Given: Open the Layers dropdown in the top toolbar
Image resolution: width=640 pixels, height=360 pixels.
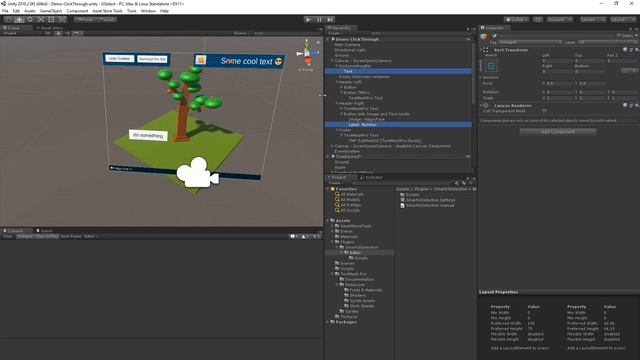Looking at the screenshot, I should (x=593, y=20).
